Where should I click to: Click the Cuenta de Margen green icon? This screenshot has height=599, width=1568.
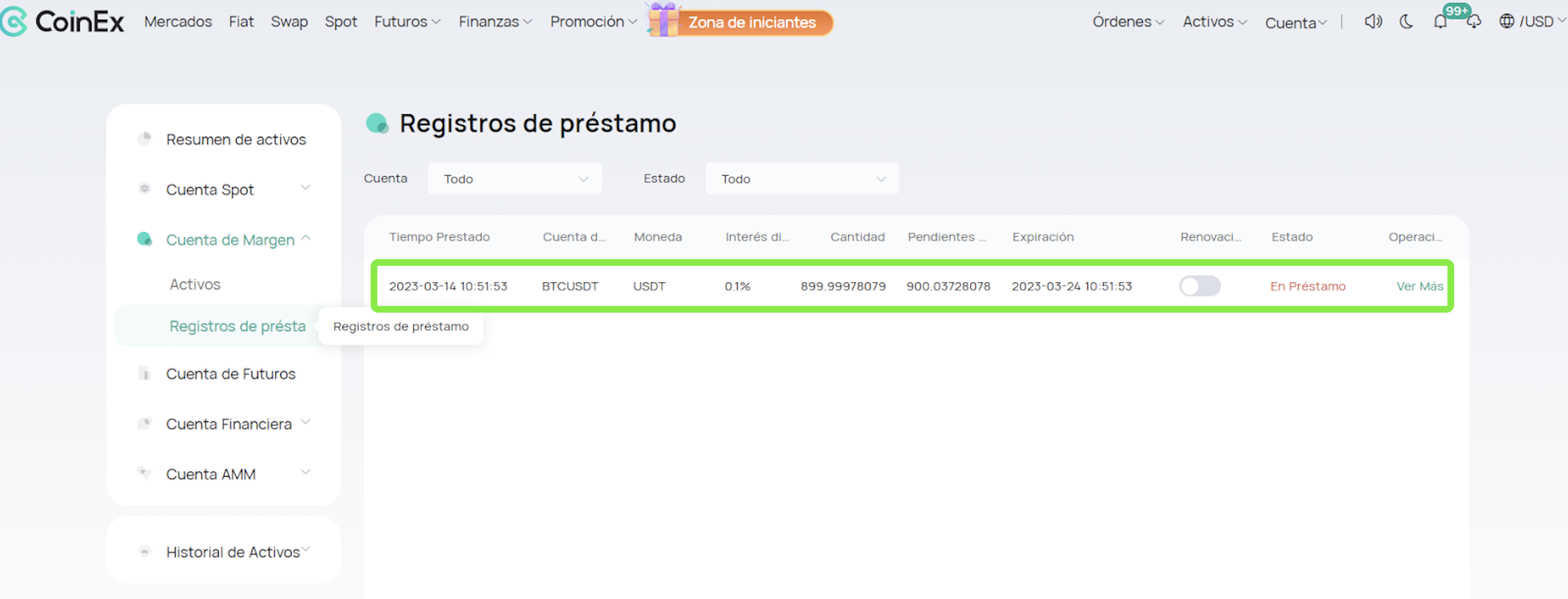144,238
